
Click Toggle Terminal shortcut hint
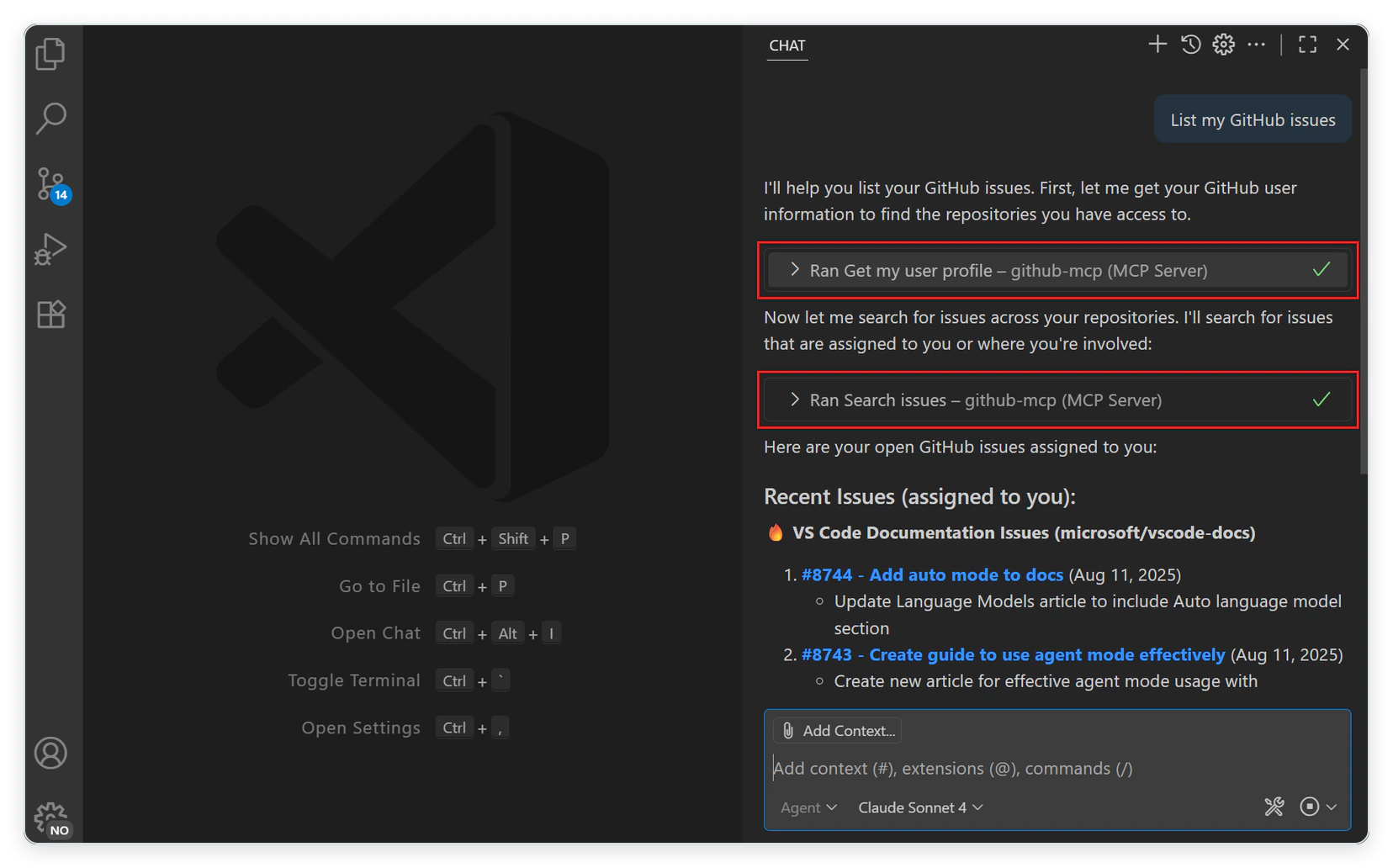pyautogui.click(x=399, y=680)
